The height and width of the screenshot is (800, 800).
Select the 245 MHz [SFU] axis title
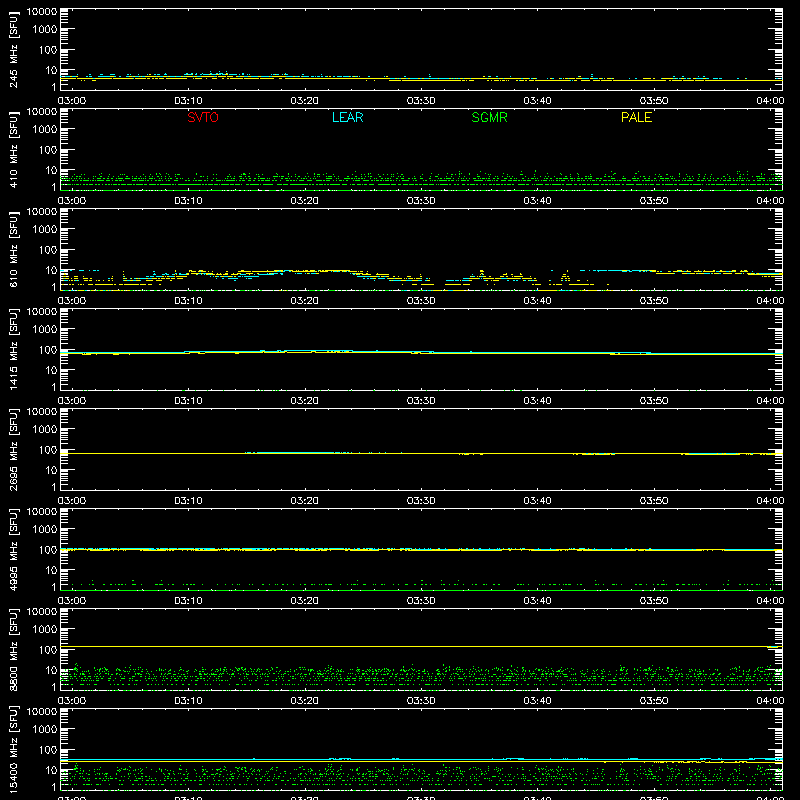pyautogui.click(x=13, y=50)
